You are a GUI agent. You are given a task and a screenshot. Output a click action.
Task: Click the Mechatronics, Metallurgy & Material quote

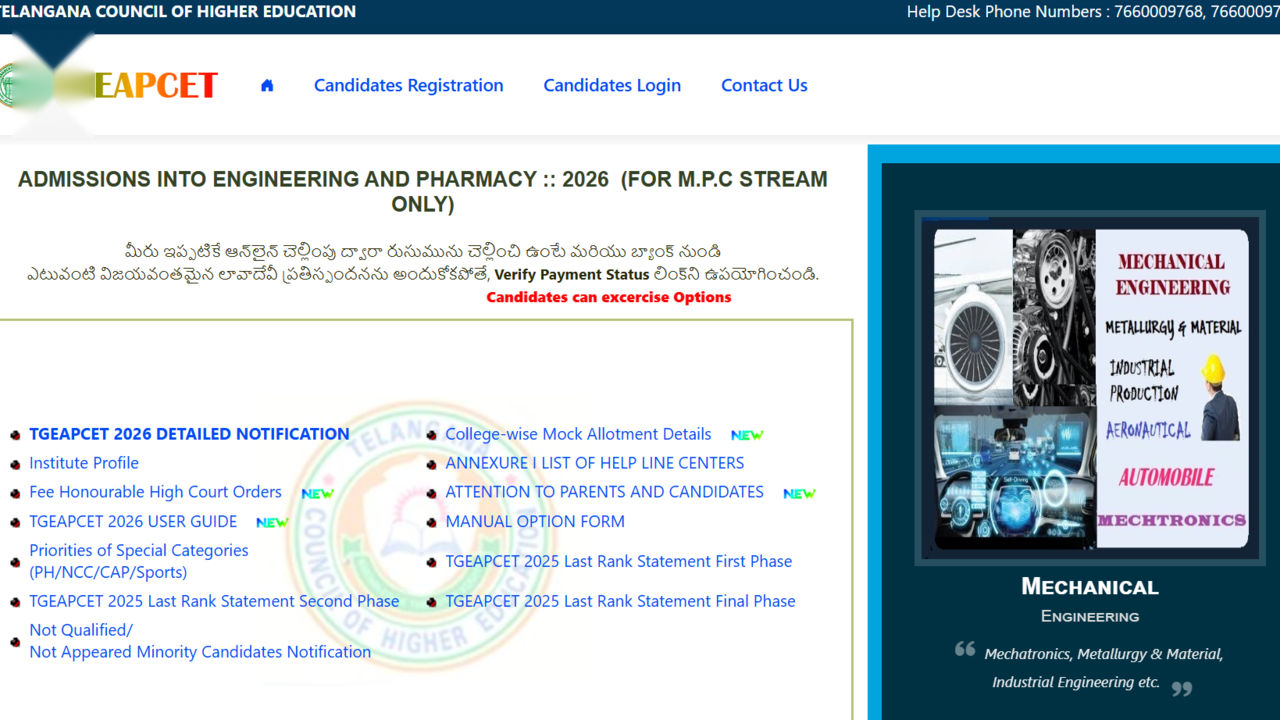(x=1090, y=668)
